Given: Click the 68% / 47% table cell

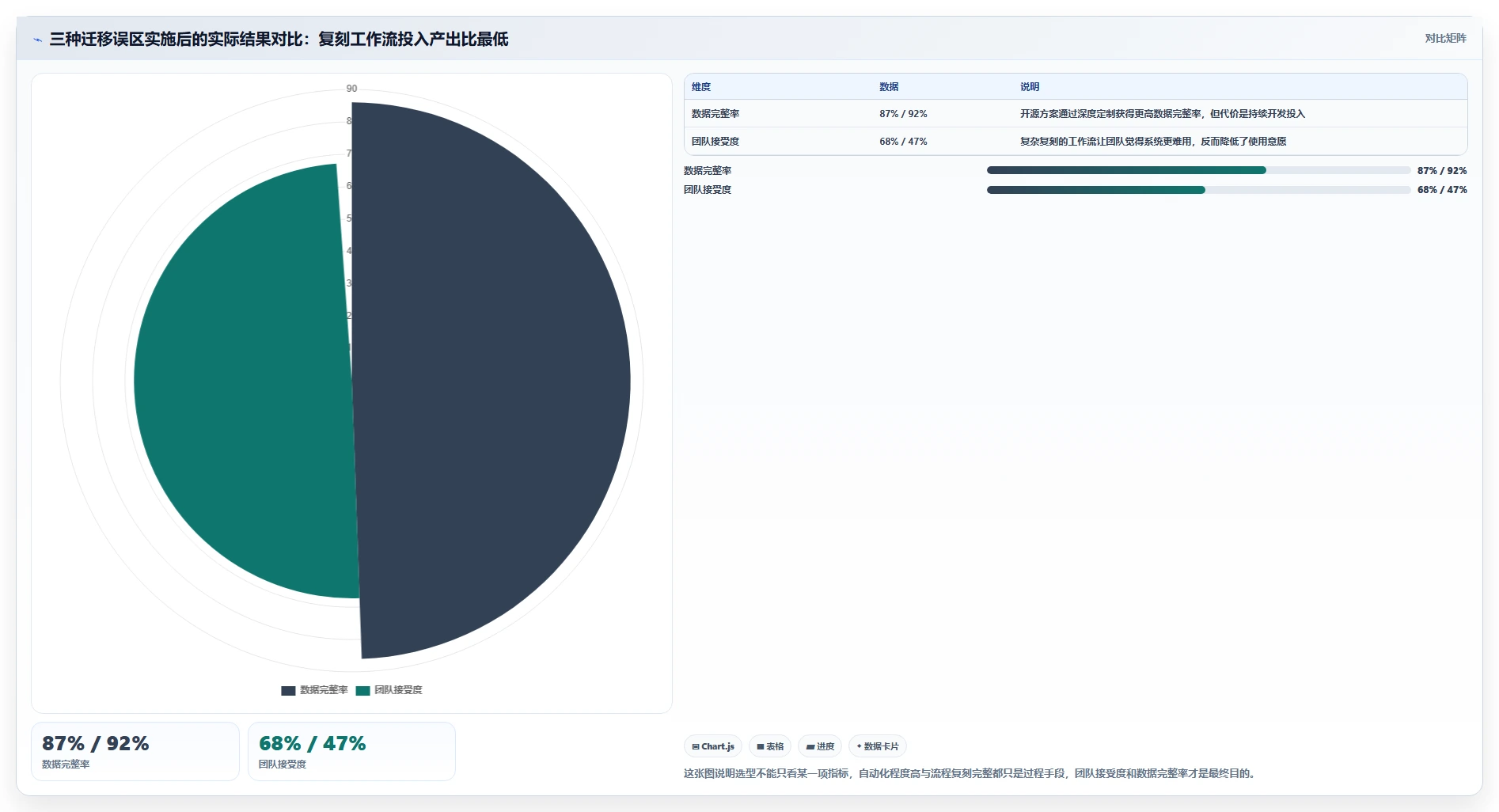Looking at the screenshot, I should [x=903, y=142].
